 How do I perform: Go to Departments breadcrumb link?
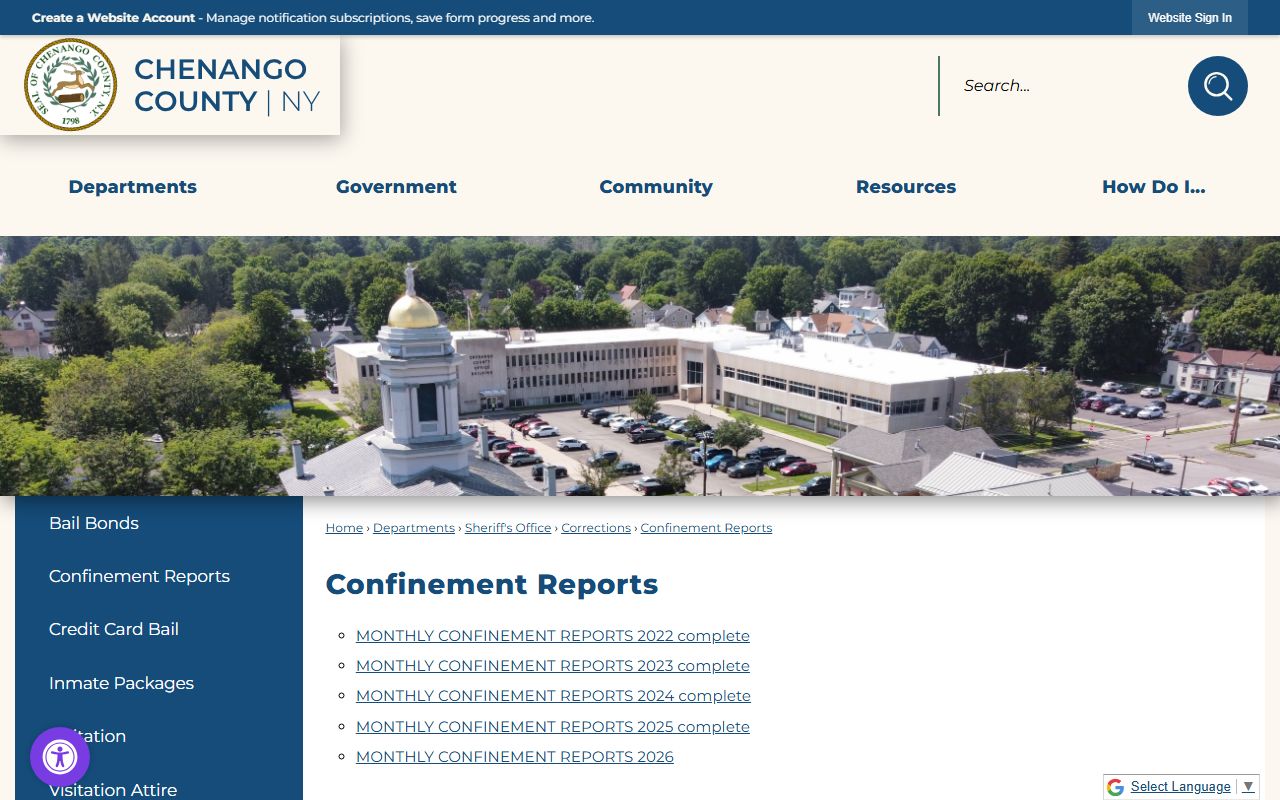coord(414,528)
